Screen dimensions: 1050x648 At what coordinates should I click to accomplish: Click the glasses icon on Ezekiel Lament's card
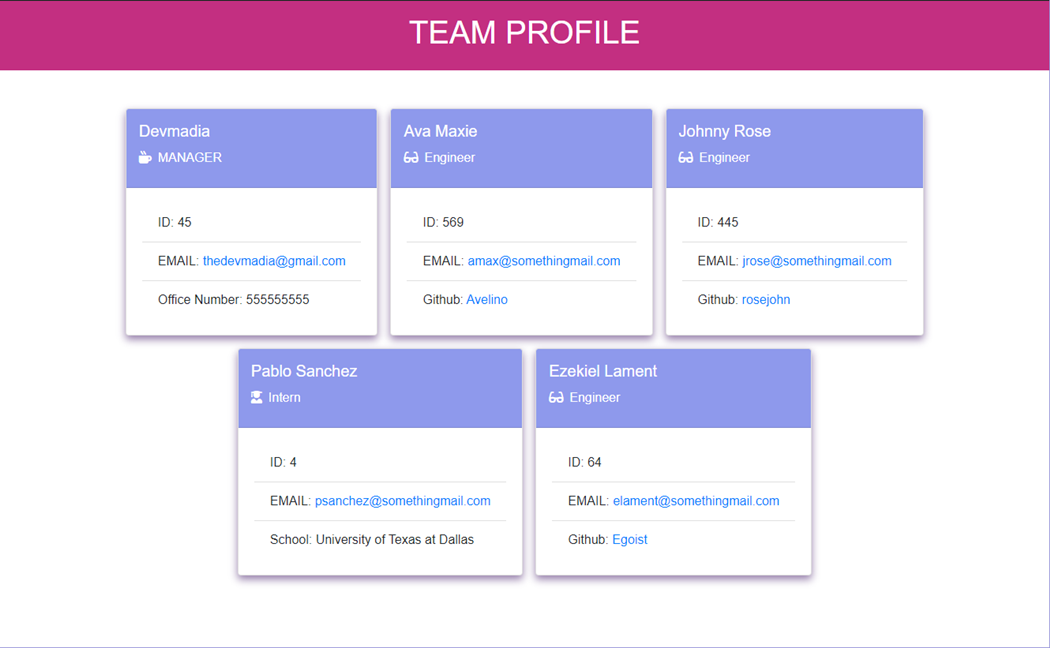[556, 398]
